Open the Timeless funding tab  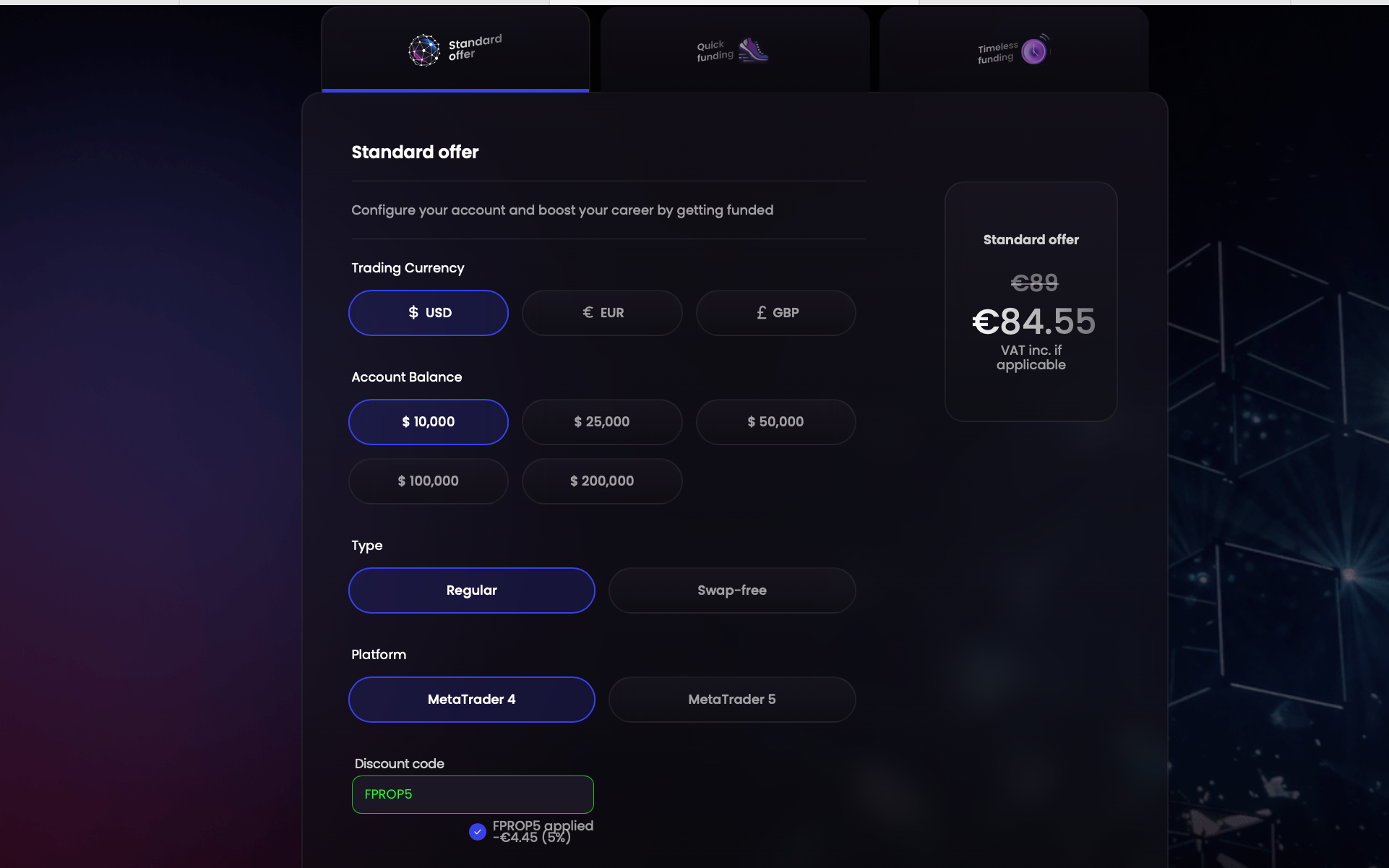tap(1013, 51)
